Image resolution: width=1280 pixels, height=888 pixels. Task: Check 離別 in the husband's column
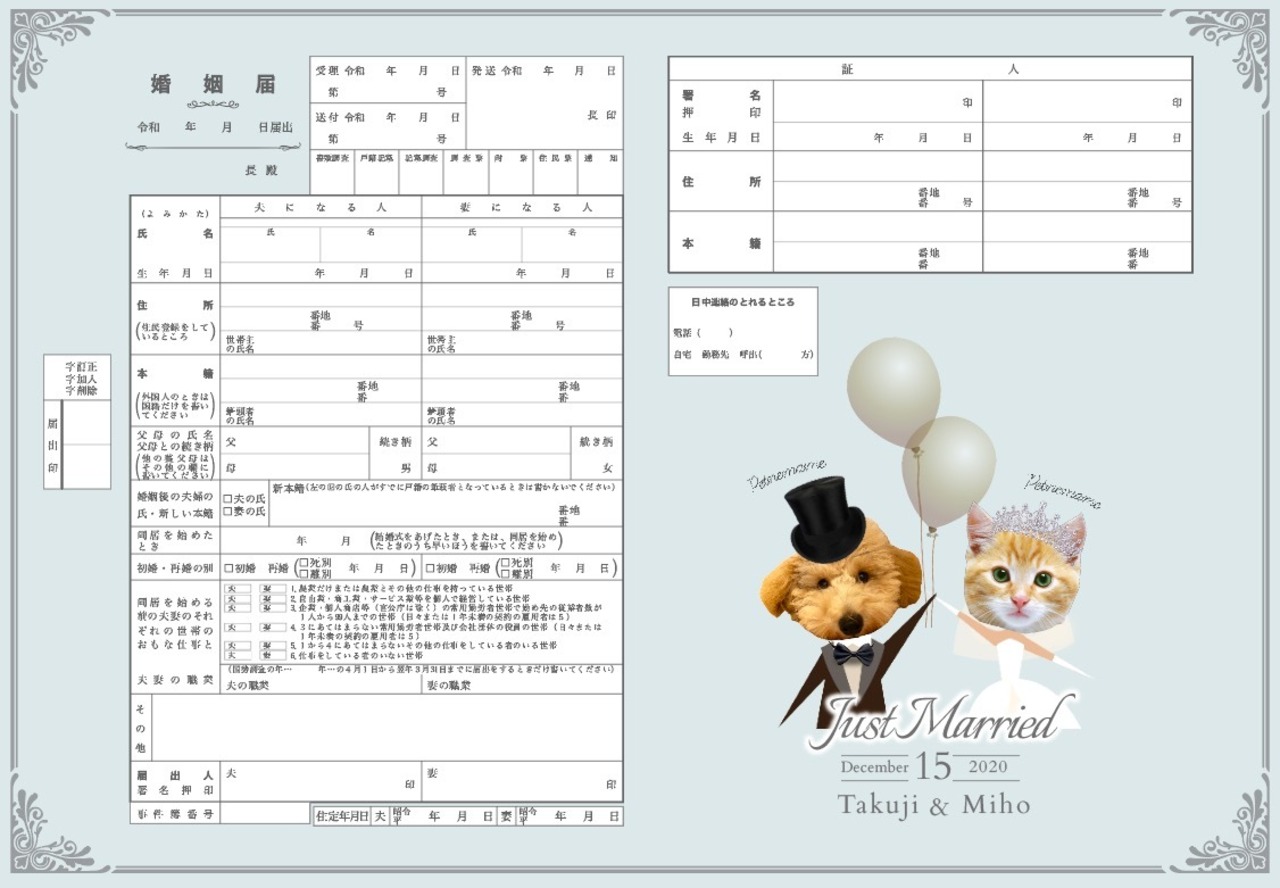click(302, 574)
